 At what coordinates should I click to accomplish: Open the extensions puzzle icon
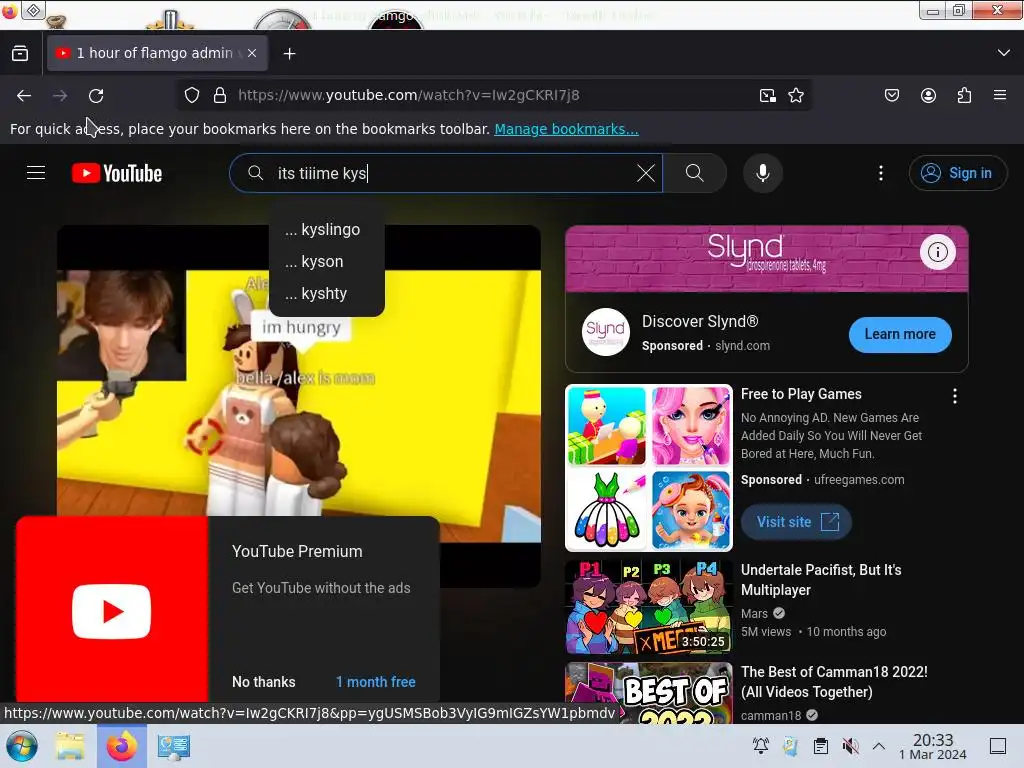pos(964,95)
